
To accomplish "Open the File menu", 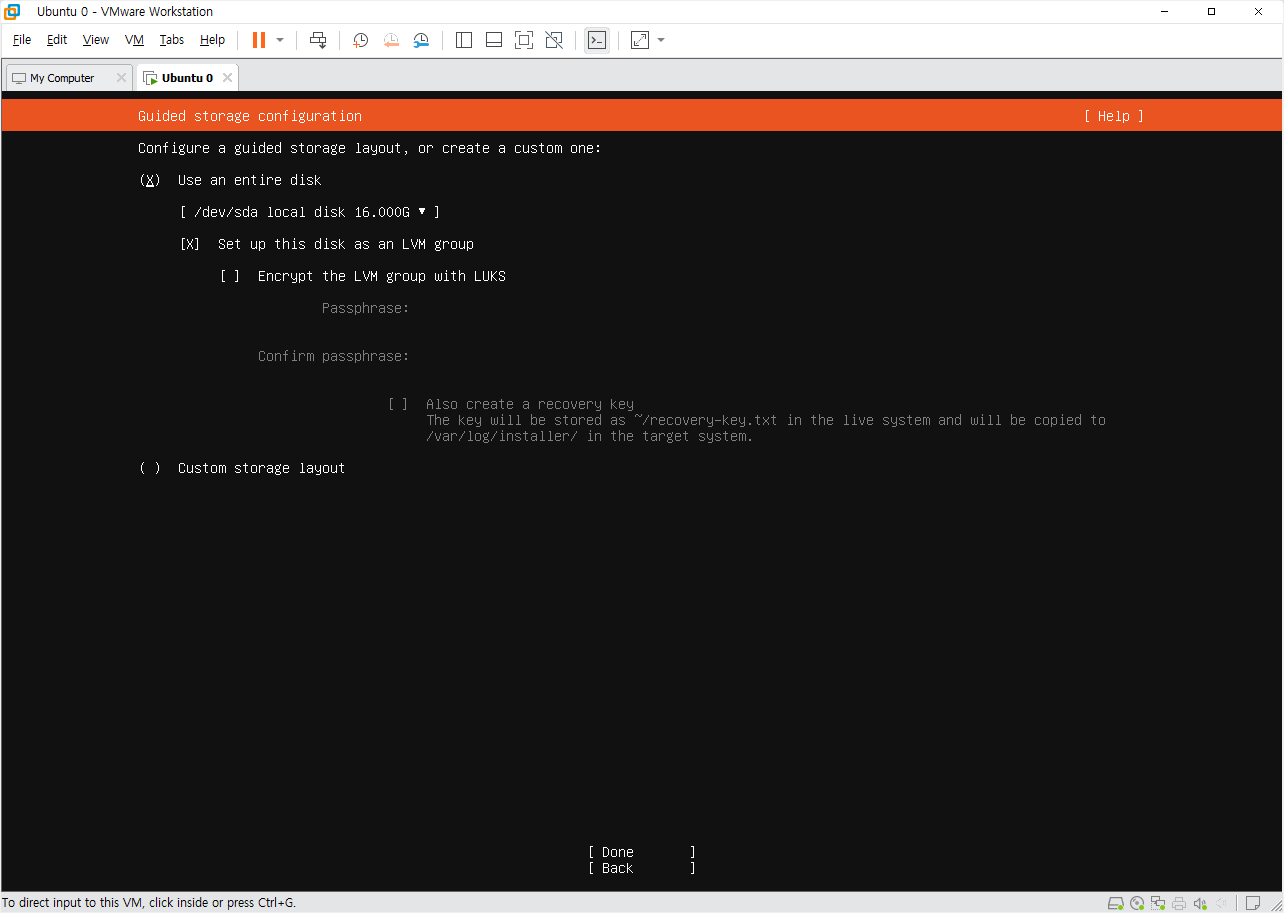I will pos(22,40).
